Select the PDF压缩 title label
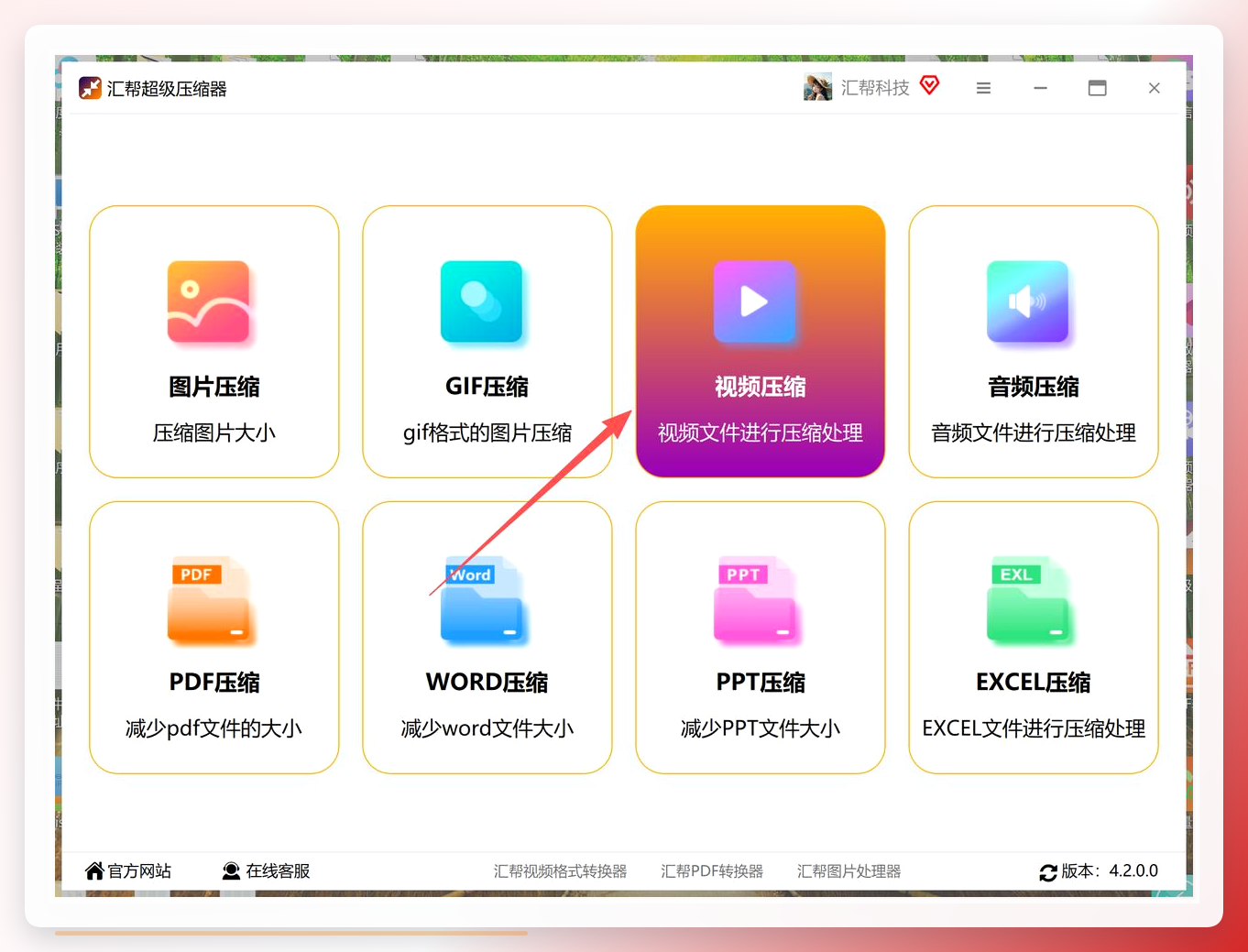Screen dimensions: 1248x952 [214, 683]
